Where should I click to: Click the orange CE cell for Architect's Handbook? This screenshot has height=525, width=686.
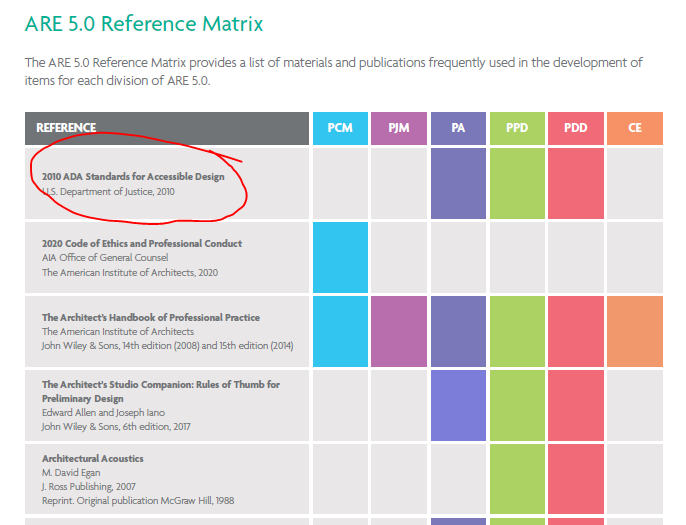tap(634, 331)
